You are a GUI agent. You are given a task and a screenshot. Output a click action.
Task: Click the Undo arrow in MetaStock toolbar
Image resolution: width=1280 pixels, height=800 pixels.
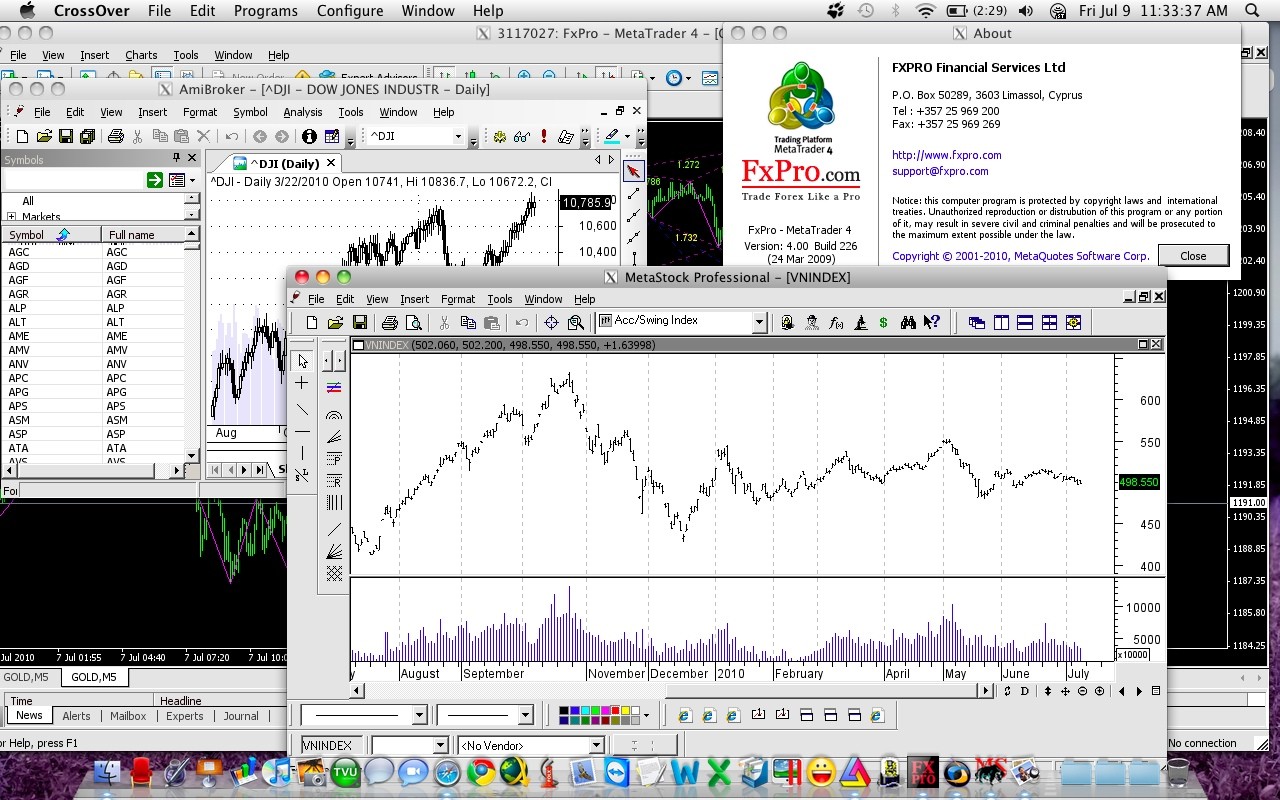521,322
